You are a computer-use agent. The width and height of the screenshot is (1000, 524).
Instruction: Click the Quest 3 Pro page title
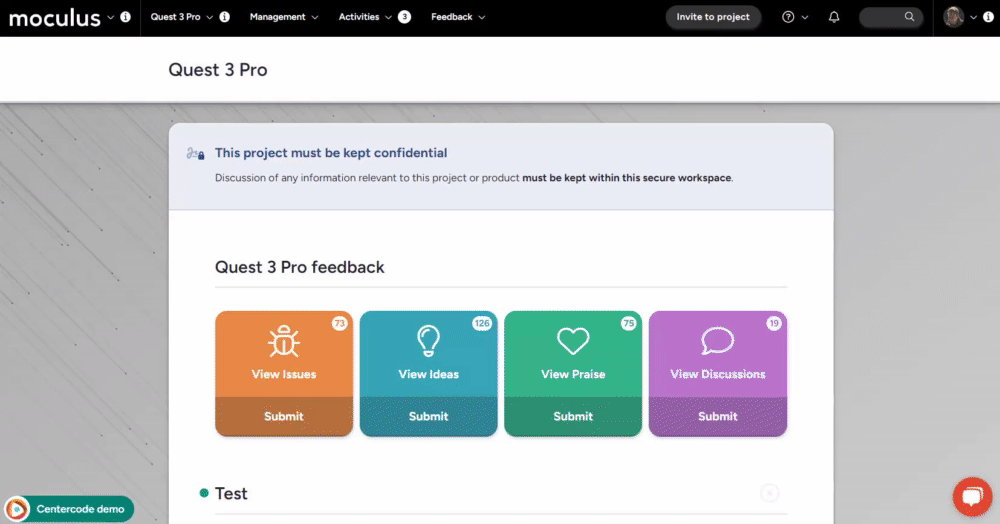pyautogui.click(x=217, y=69)
